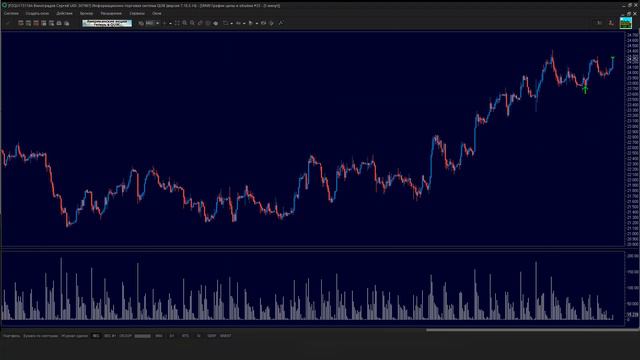Viewport: 640px width, 360px height.
Task: Click the QUIK application icon in the title bar
Action: (4, 6)
